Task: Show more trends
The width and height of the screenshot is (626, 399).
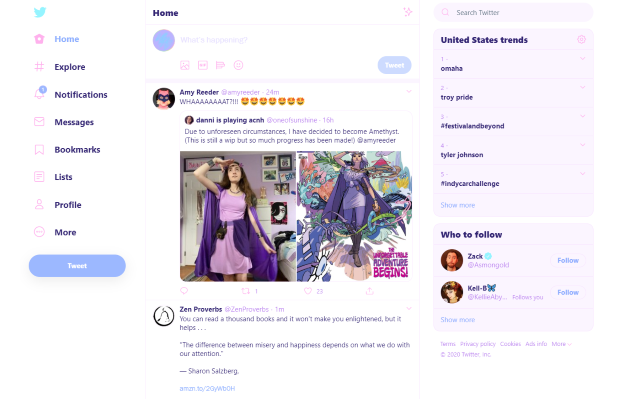Action: (x=458, y=205)
